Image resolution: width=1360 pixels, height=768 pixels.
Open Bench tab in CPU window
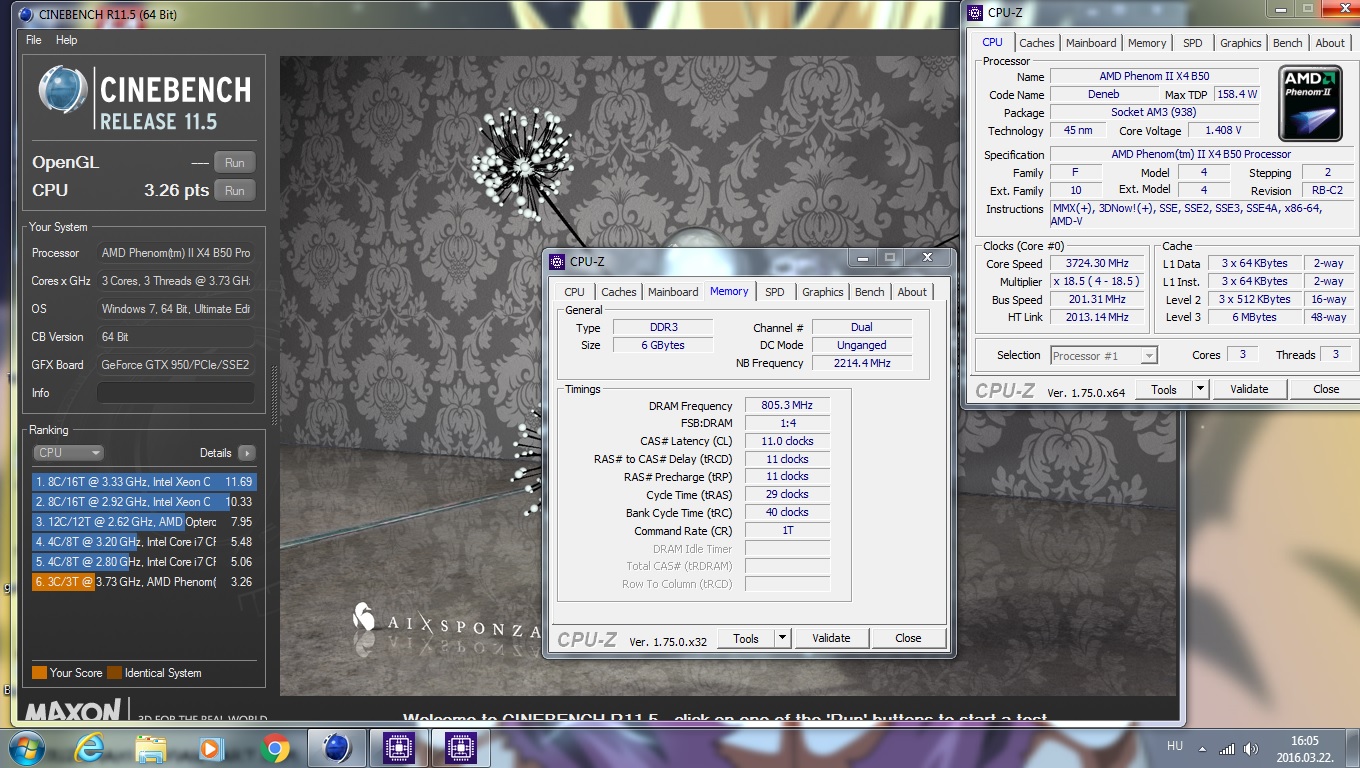click(1288, 43)
